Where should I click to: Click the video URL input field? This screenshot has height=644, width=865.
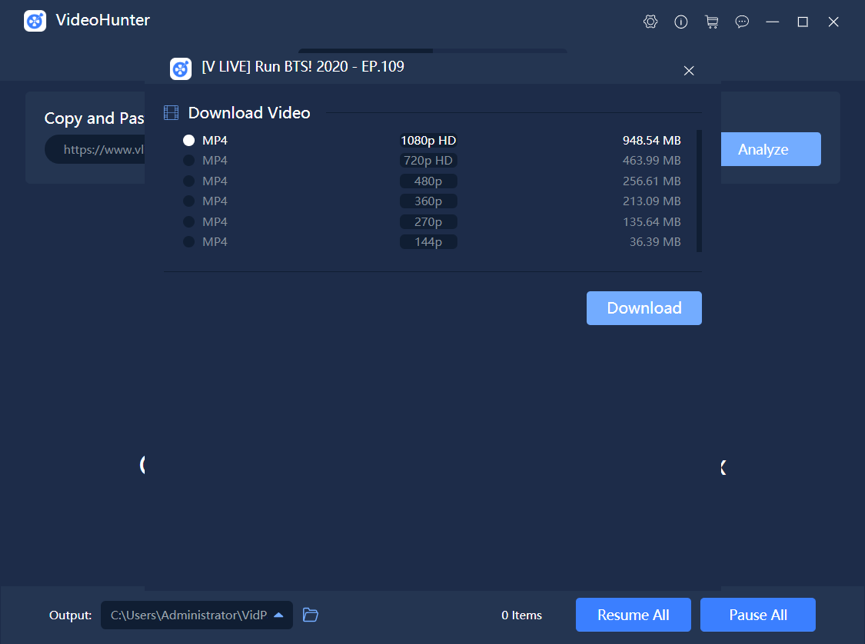[x=94, y=150]
